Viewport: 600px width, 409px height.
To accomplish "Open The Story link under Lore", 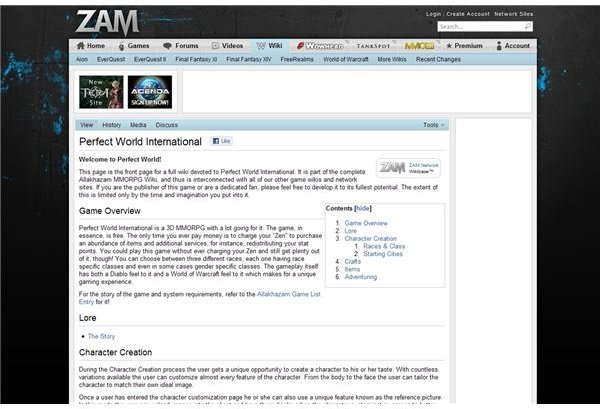I will [101, 336].
